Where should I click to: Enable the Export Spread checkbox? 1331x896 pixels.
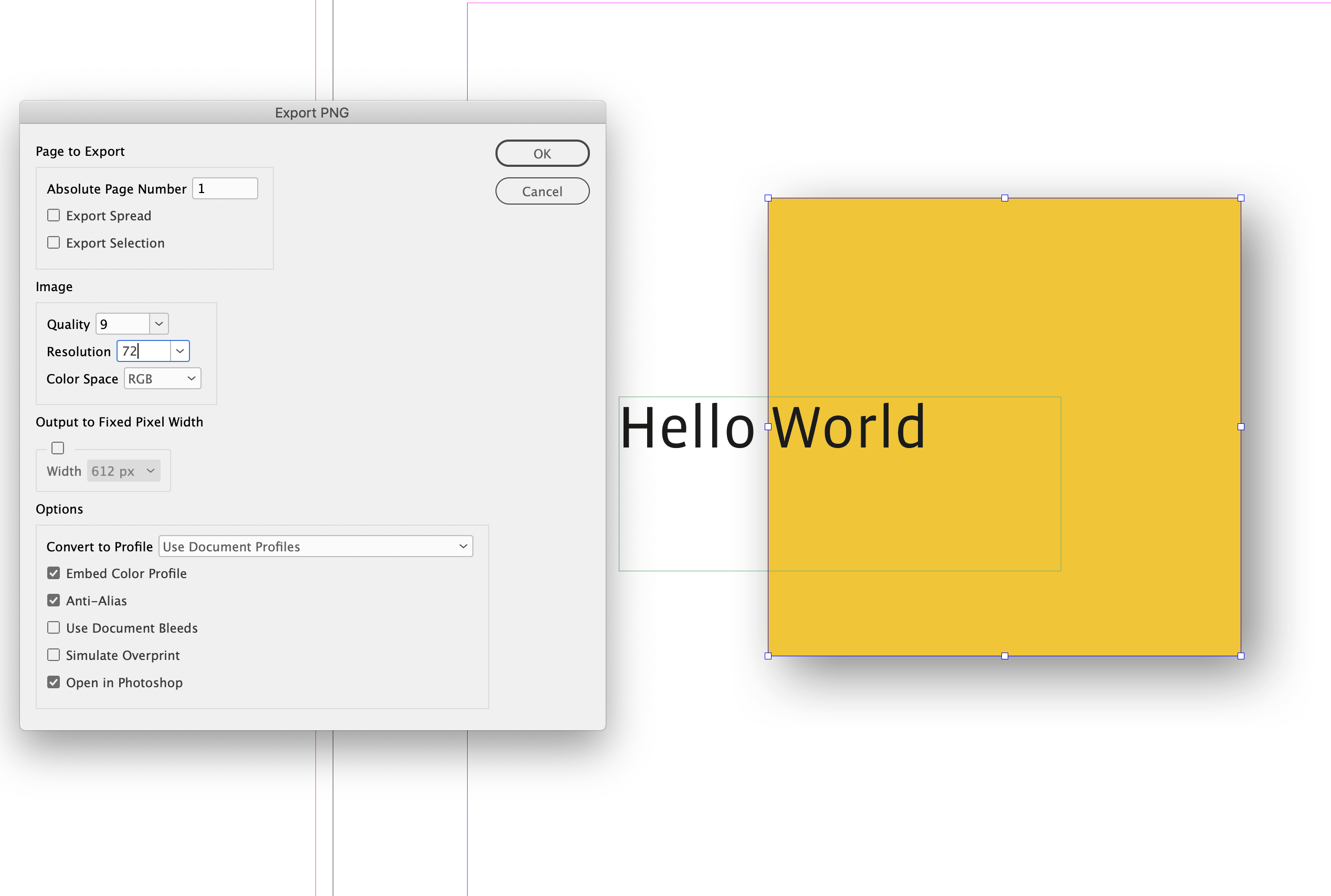[53, 215]
